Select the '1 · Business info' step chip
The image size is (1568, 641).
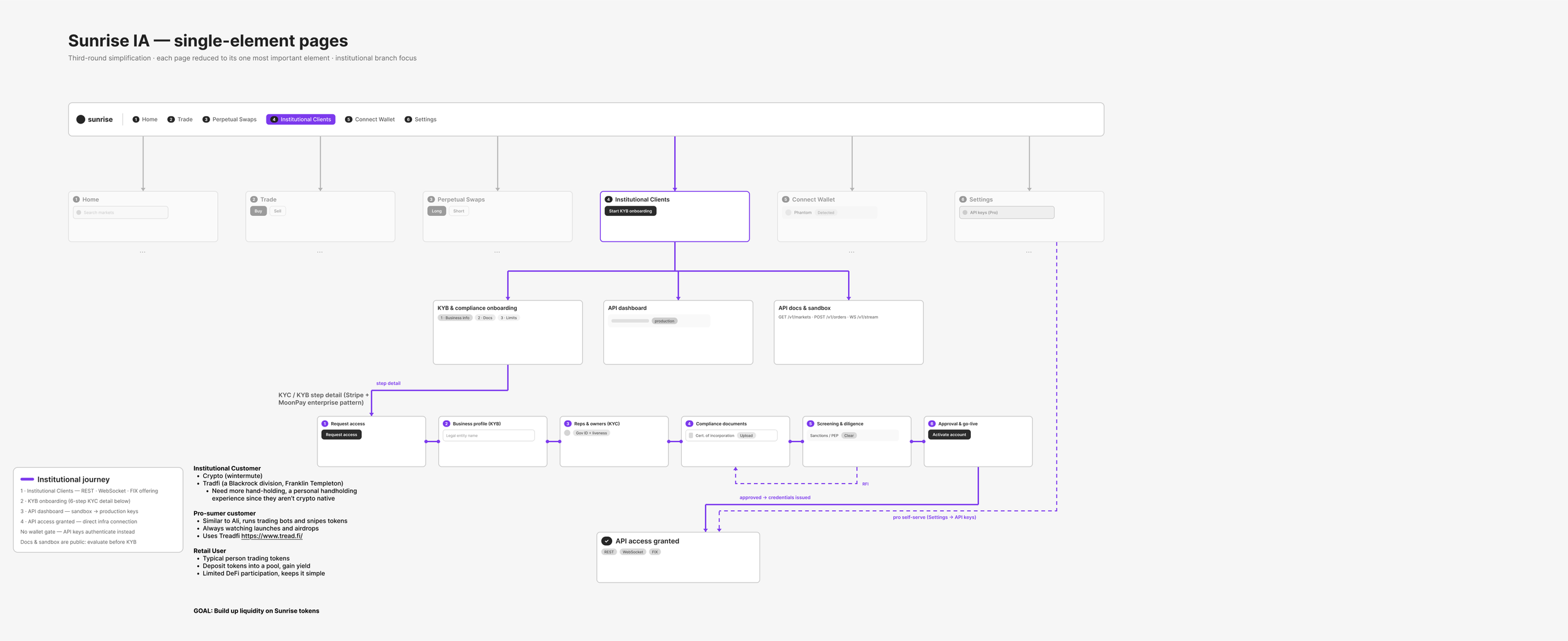click(x=455, y=318)
